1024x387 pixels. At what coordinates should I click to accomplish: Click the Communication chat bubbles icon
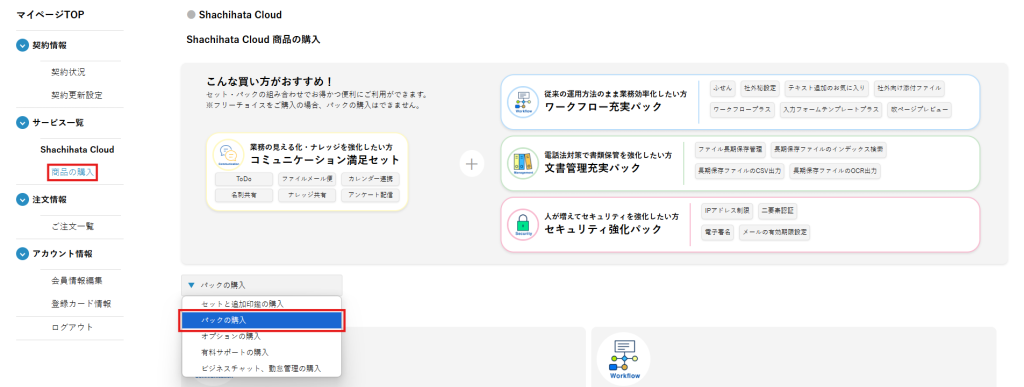point(229,155)
